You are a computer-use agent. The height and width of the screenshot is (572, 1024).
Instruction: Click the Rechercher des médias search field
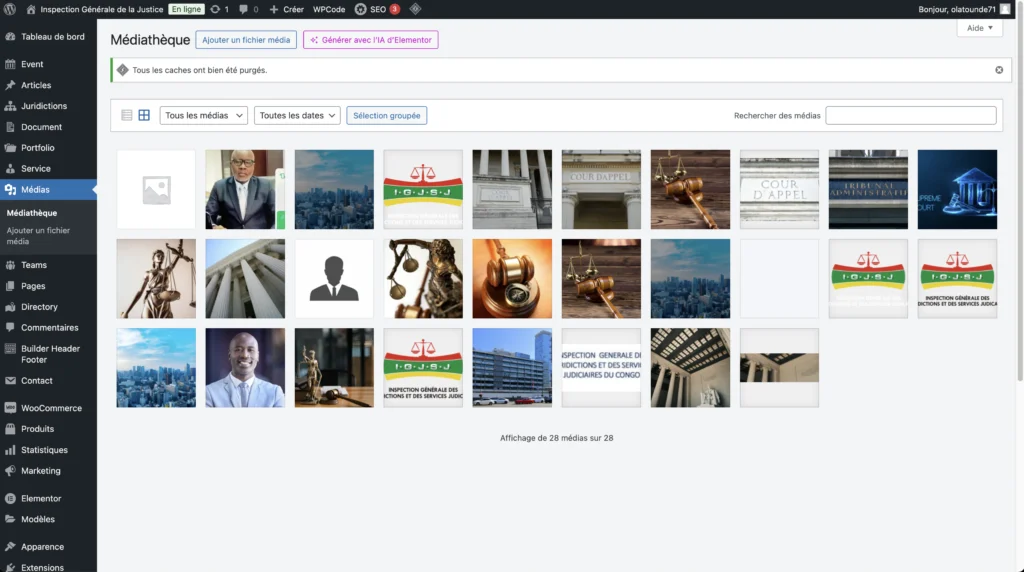910,115
